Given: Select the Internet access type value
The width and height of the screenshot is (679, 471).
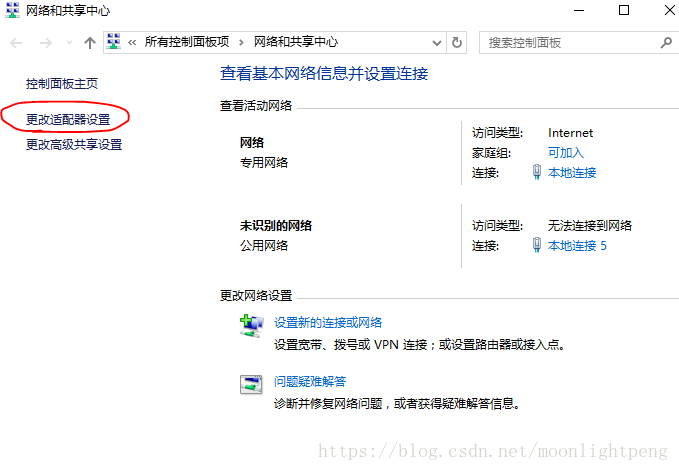Looking at the screenshot, I should [x=570, y=133].
